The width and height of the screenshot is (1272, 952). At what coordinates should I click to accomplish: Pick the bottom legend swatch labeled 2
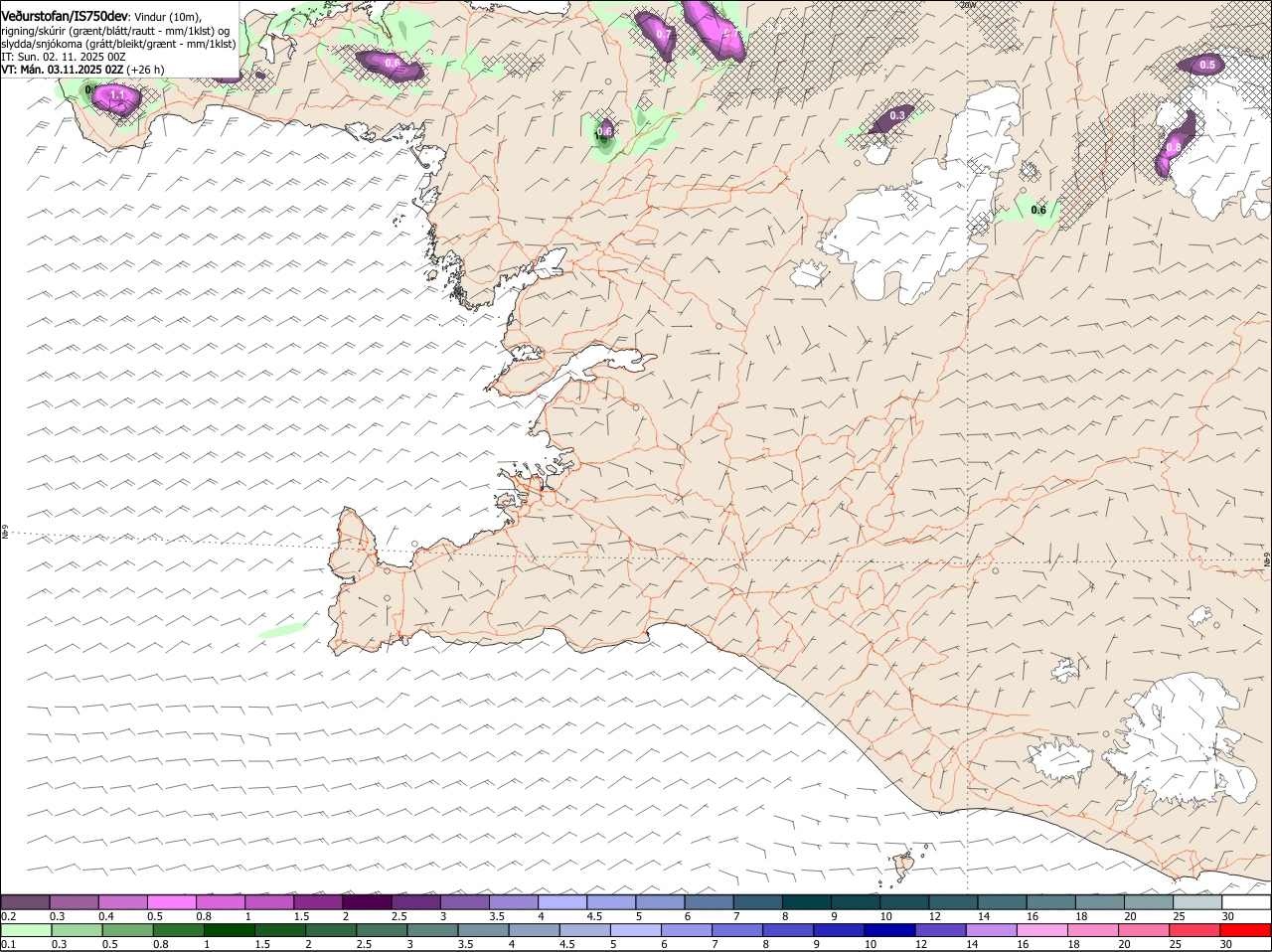coord(330,930)
